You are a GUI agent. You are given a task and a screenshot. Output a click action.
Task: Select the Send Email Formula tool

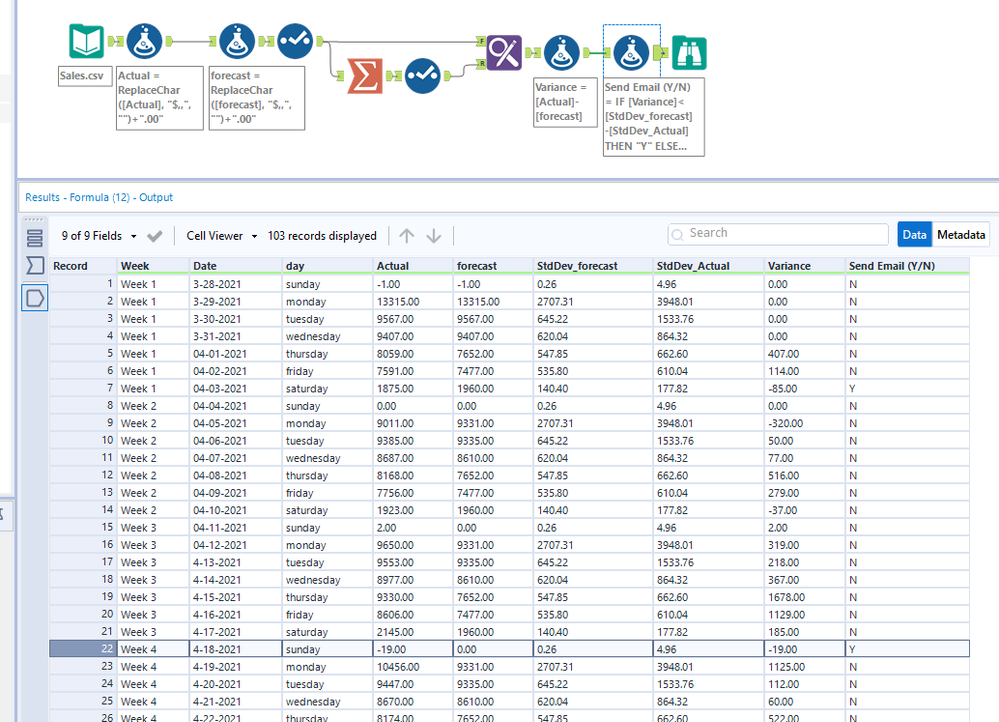tap(631, 53)
